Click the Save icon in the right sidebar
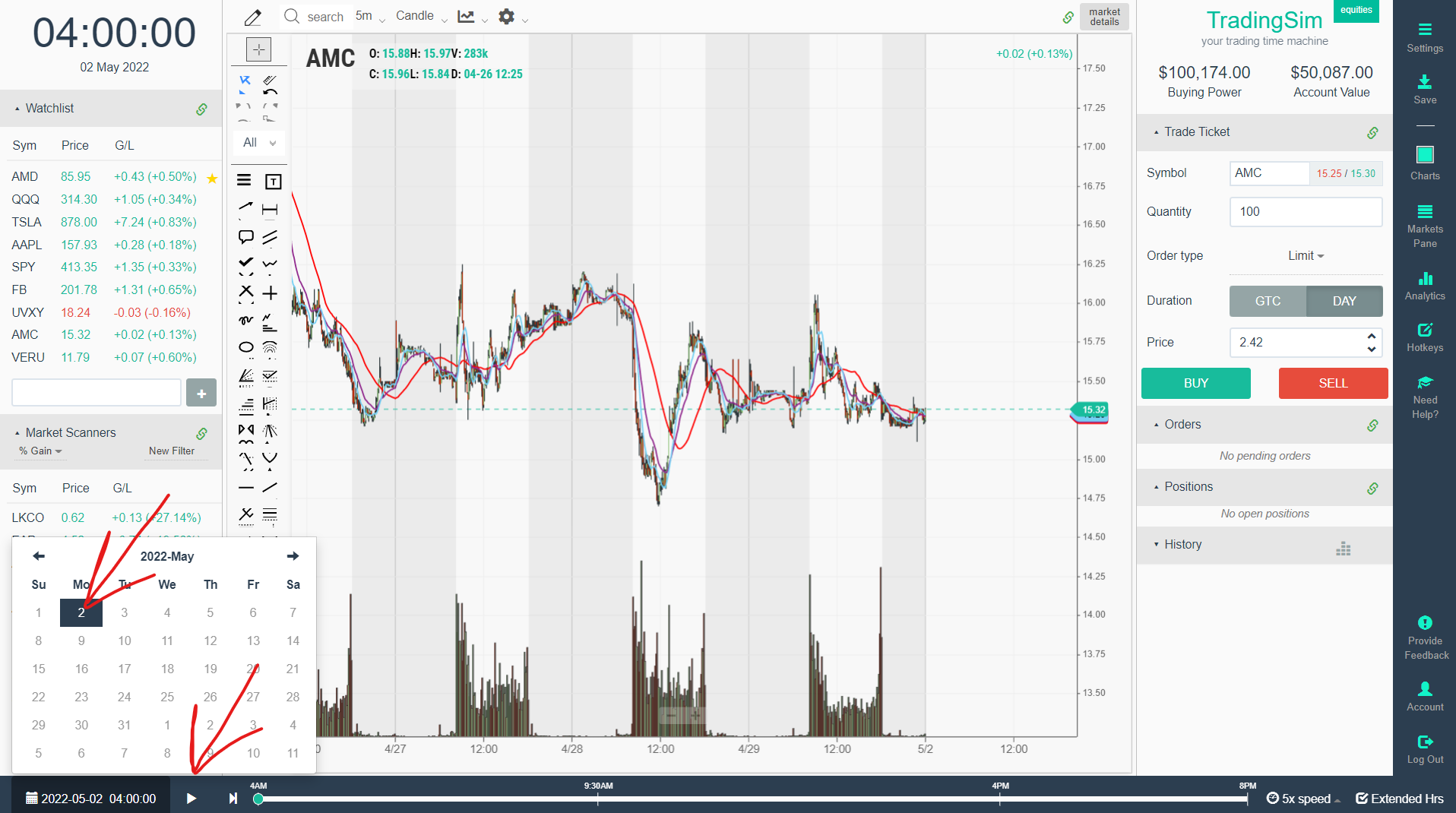1456x813 pixels. coord(1424,84)
